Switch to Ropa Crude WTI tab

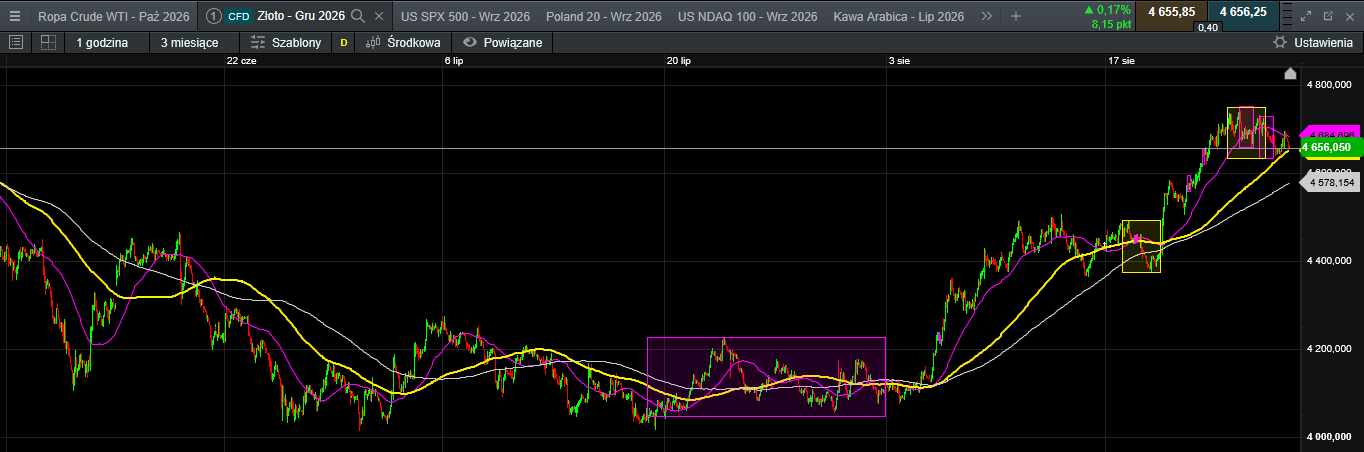coord(113,16)
